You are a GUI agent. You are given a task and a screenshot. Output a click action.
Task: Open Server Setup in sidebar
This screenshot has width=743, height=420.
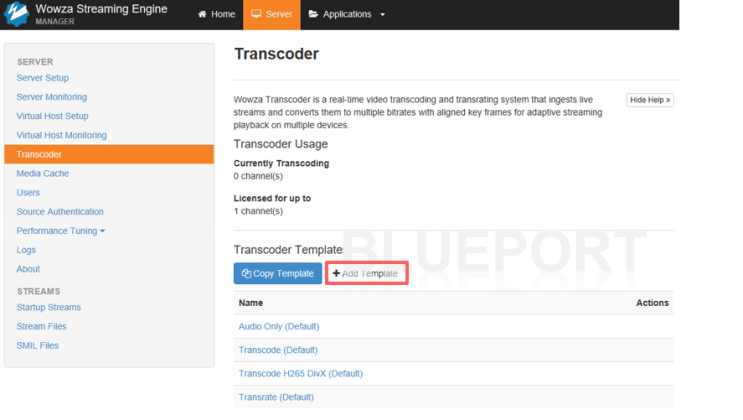coord(43,78)
